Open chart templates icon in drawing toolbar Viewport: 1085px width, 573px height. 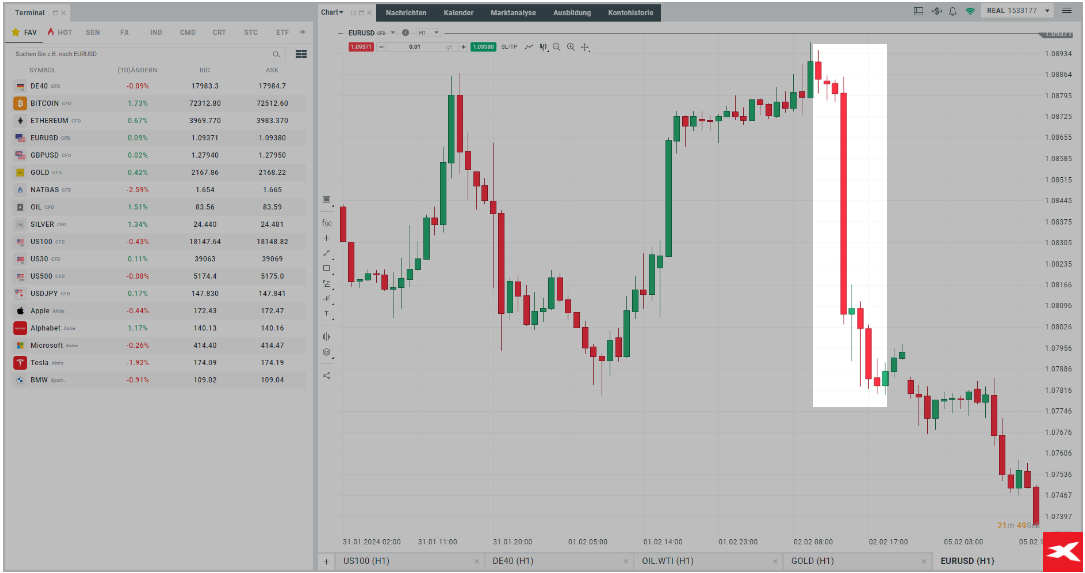coord(327,199)
